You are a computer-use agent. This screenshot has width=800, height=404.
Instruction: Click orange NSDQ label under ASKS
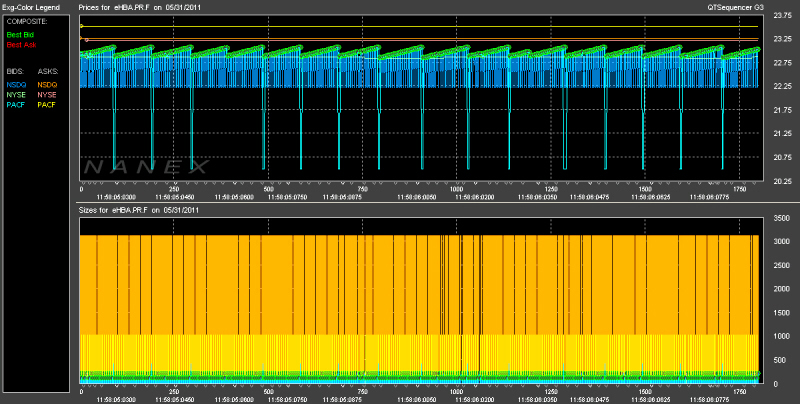47,85
